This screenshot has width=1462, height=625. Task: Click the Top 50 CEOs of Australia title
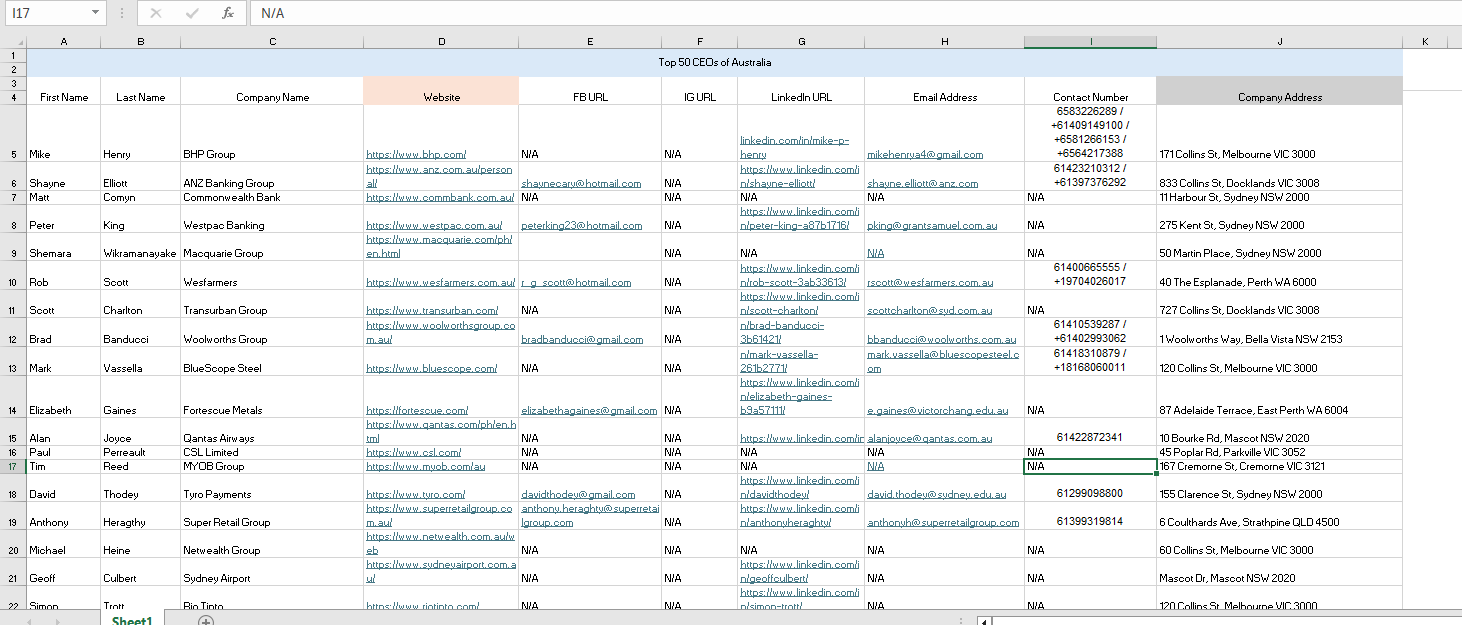tap(714, 62)
